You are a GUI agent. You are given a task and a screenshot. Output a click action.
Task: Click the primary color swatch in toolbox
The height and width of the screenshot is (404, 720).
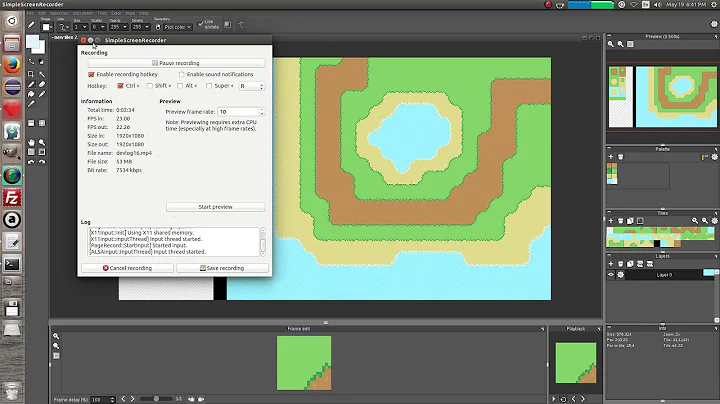(x=33, y=42)
